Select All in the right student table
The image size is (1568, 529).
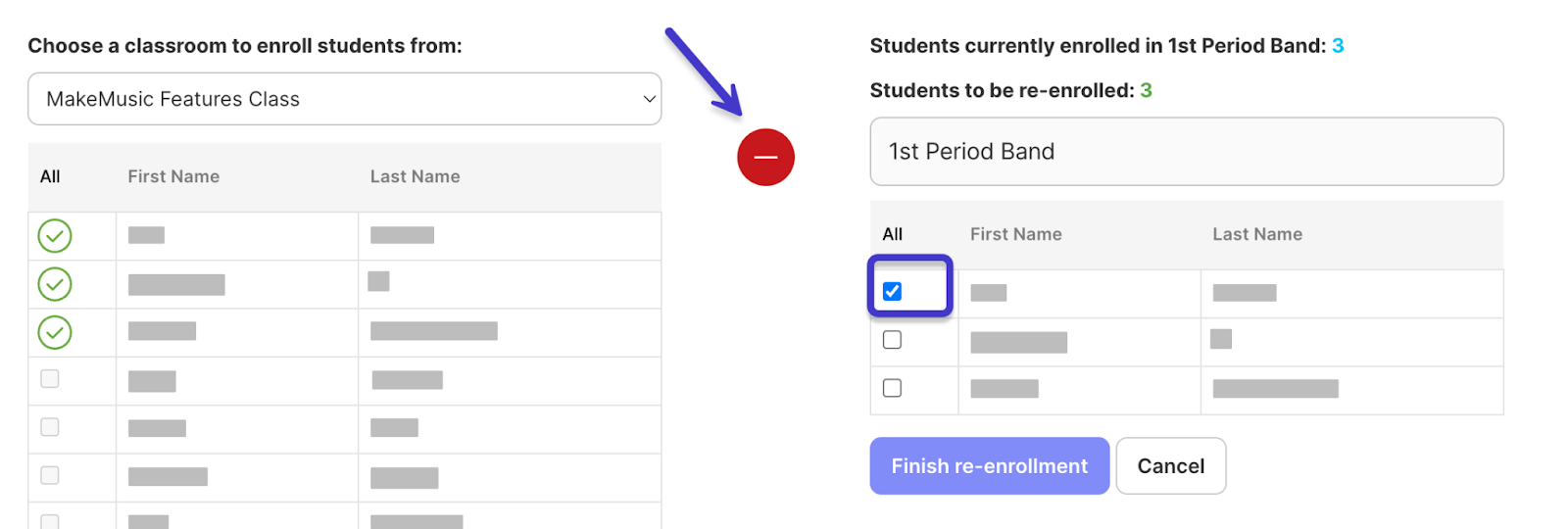point(892,234)
